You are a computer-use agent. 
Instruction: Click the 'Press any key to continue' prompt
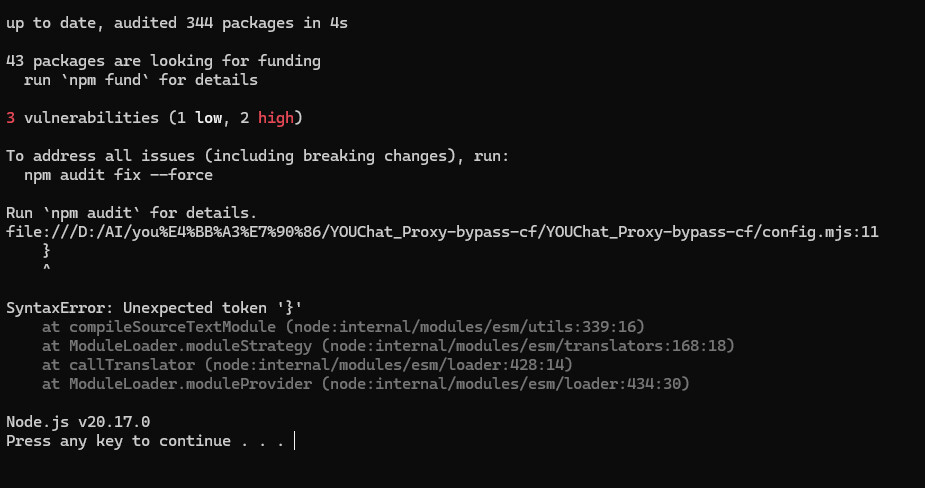pos(145,441)
